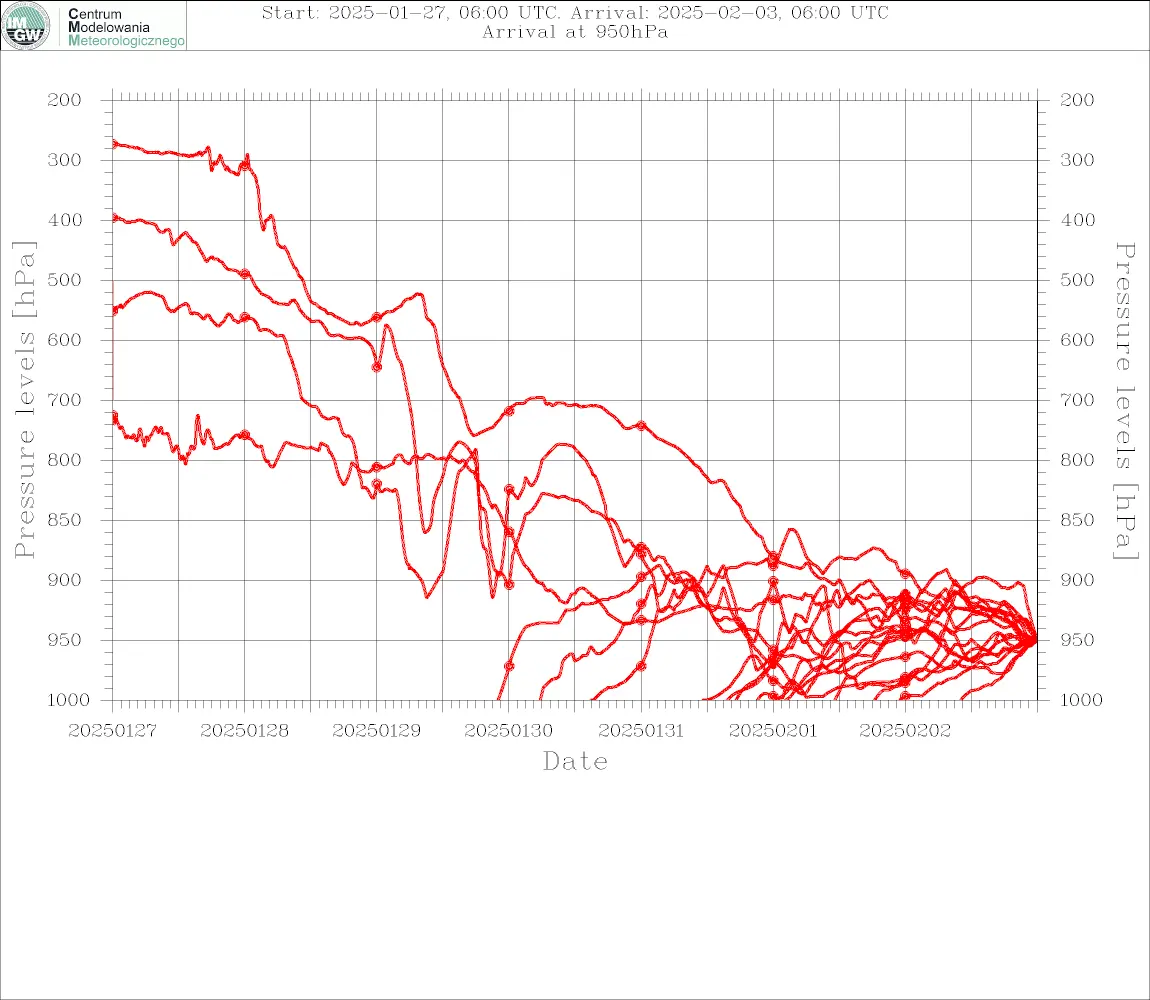Screen dimensions: 1150x1000
Task: Click the left axis 900 label
Action: (x=65, y=580)
